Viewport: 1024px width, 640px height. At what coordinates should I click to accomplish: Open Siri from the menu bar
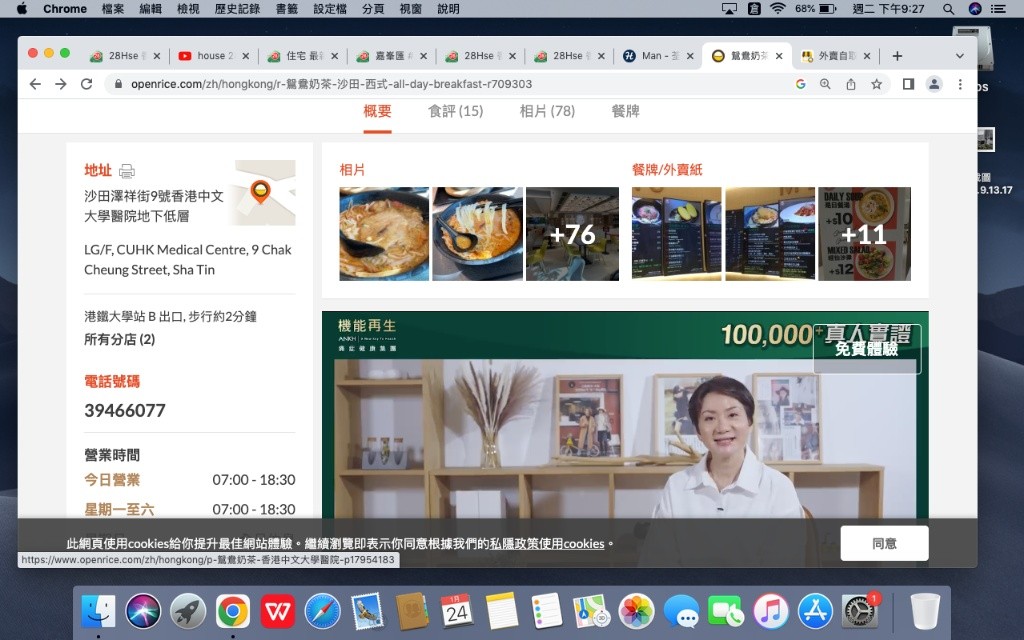tap(974, 8)
